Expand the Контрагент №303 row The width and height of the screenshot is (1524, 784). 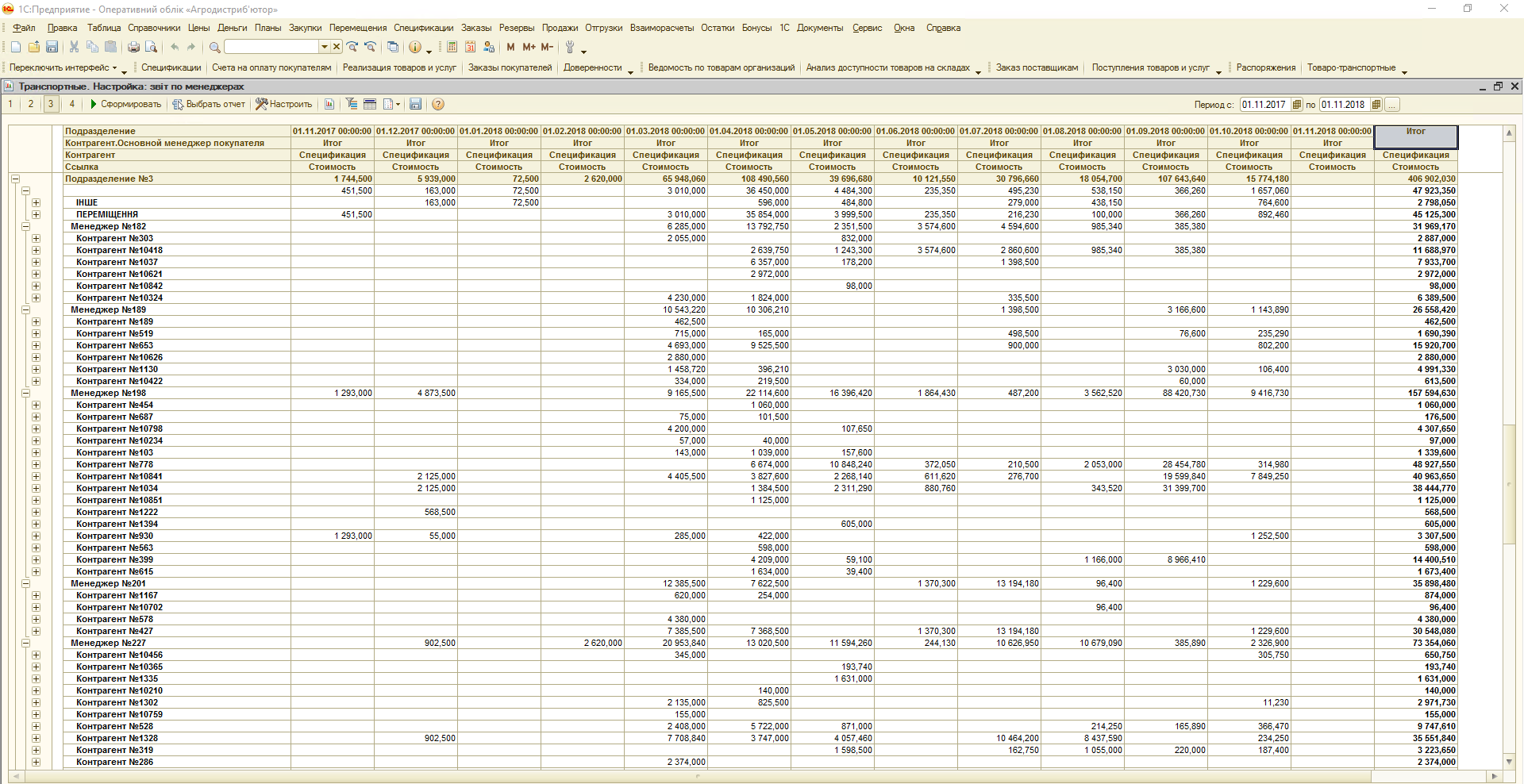tap(36, 238)
